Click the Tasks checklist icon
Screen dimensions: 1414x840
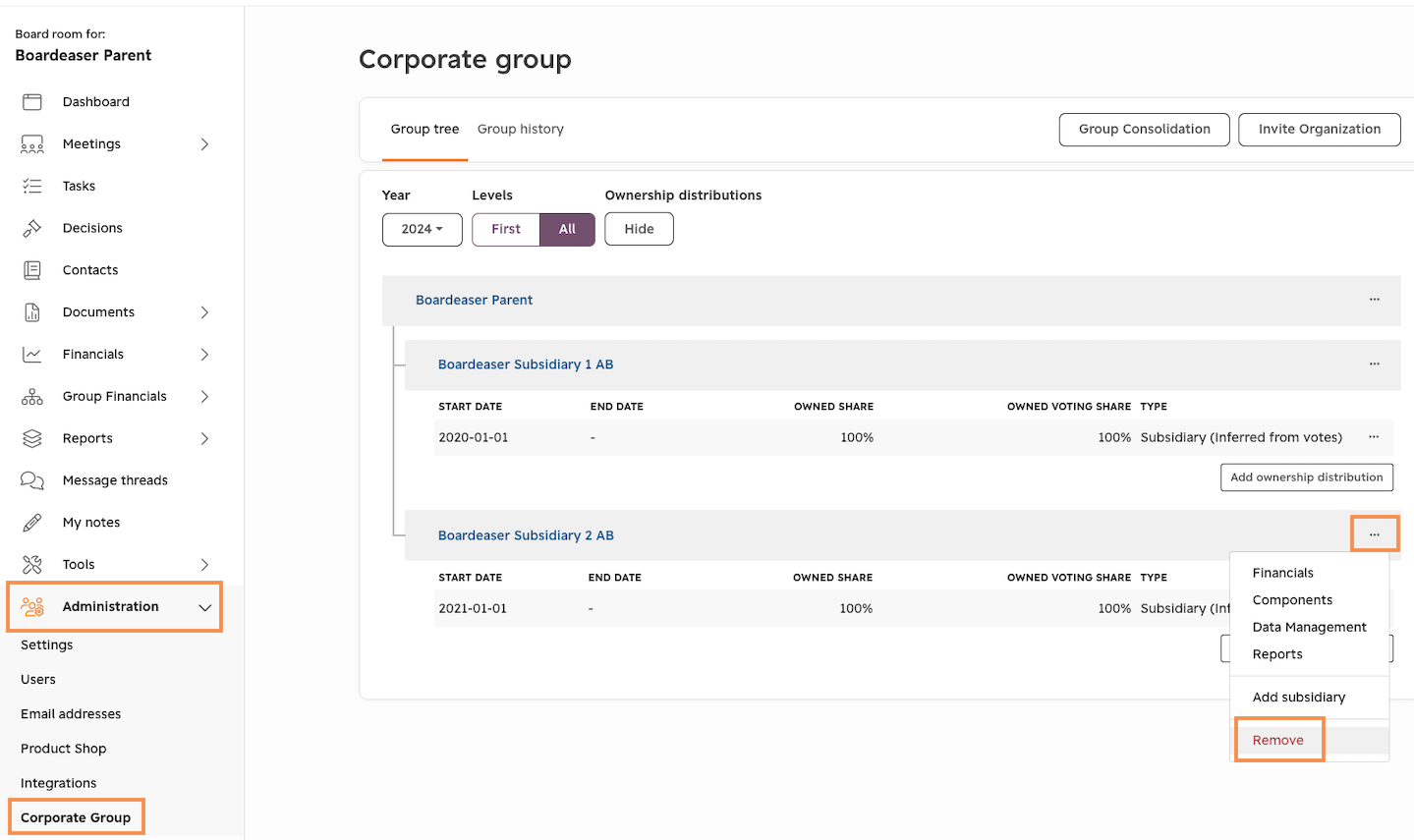(x=32, y=186)
